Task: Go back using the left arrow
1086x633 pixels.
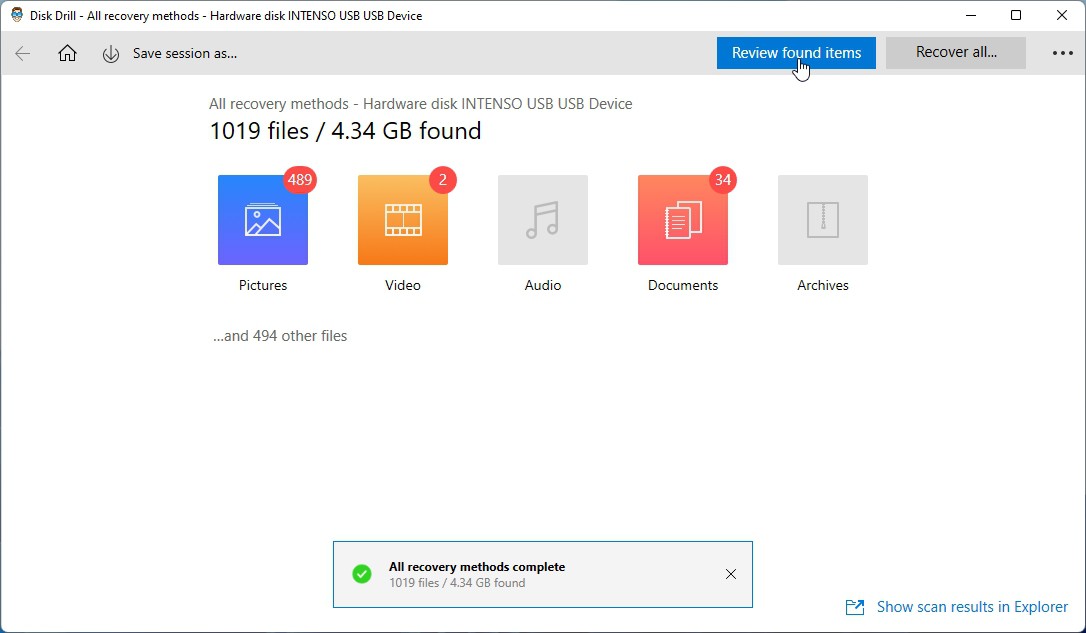Action: (x=23, y=54)
